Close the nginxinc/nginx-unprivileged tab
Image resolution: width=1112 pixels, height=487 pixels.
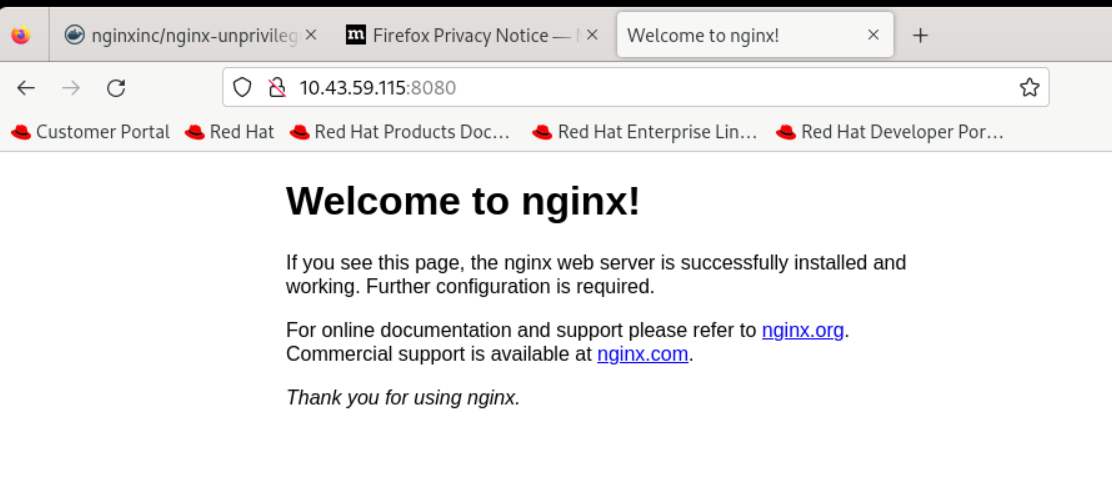(x=311, y=35)
